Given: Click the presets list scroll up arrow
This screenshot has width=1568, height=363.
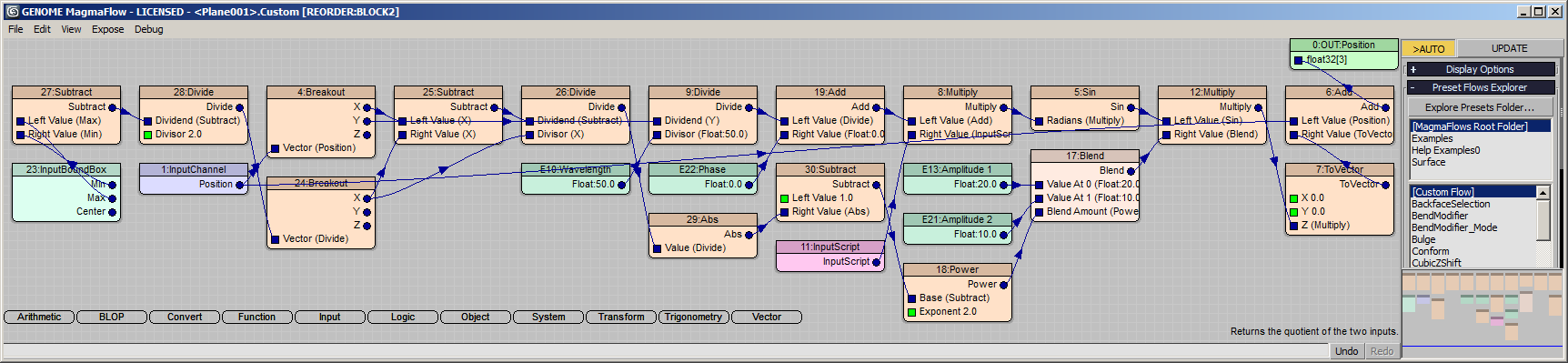Looking at the screenshot, I should [1543, 192].
